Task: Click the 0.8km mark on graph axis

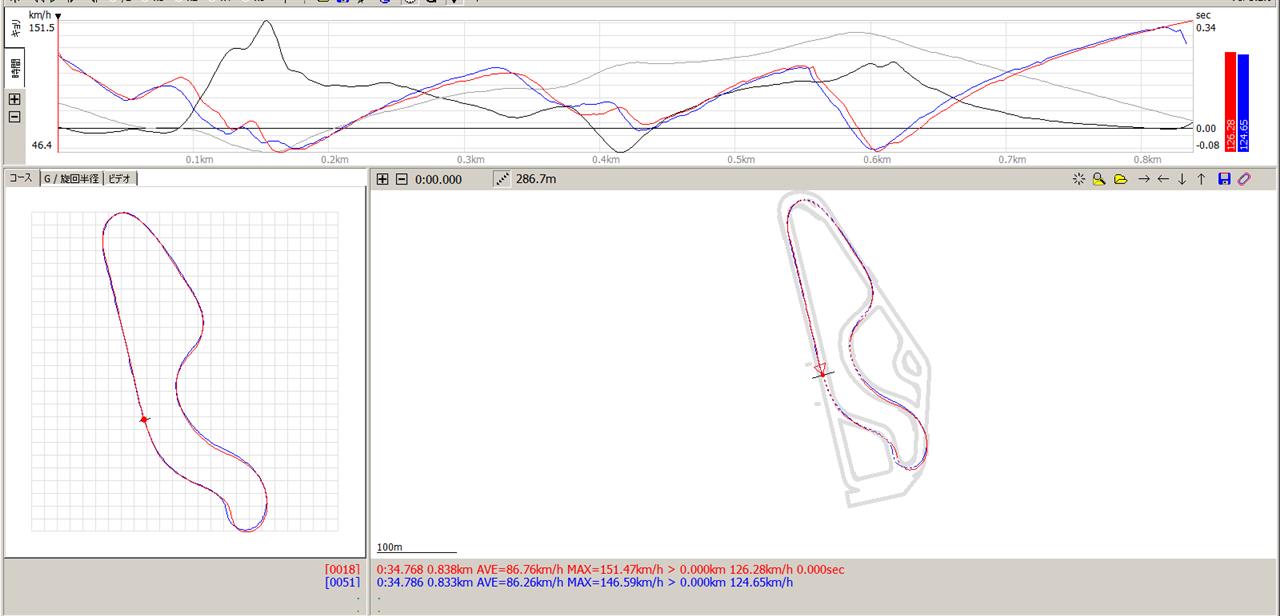Action: pyautogui.click(x=1148, y=160)
